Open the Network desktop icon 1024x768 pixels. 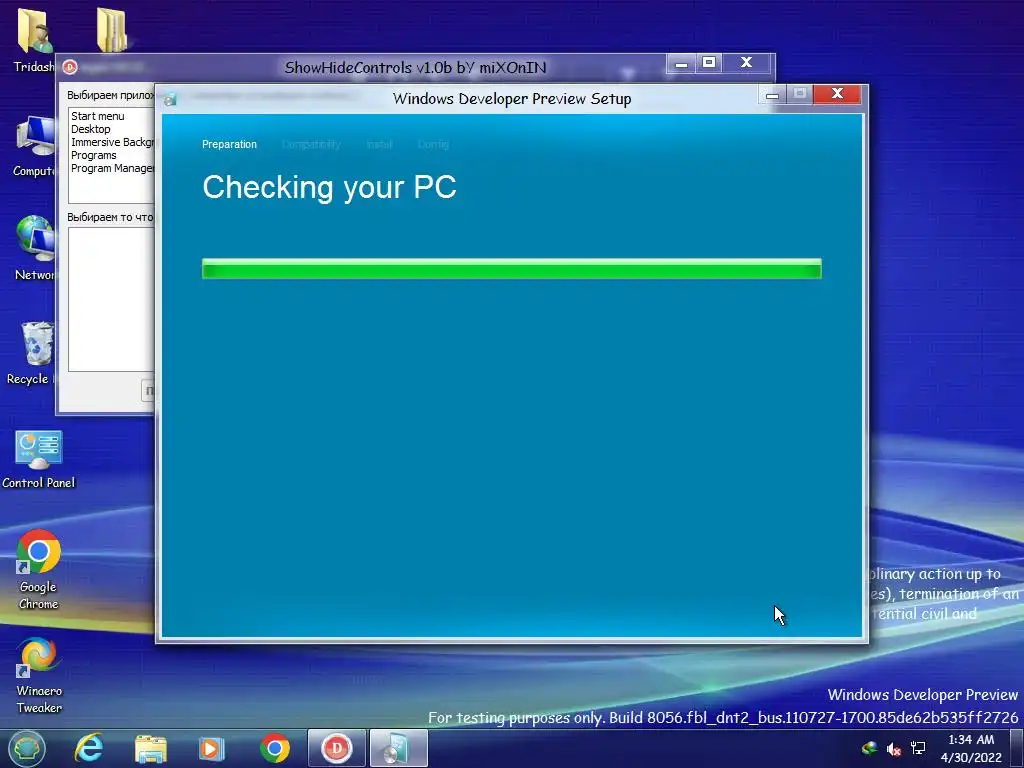(34, 247)
